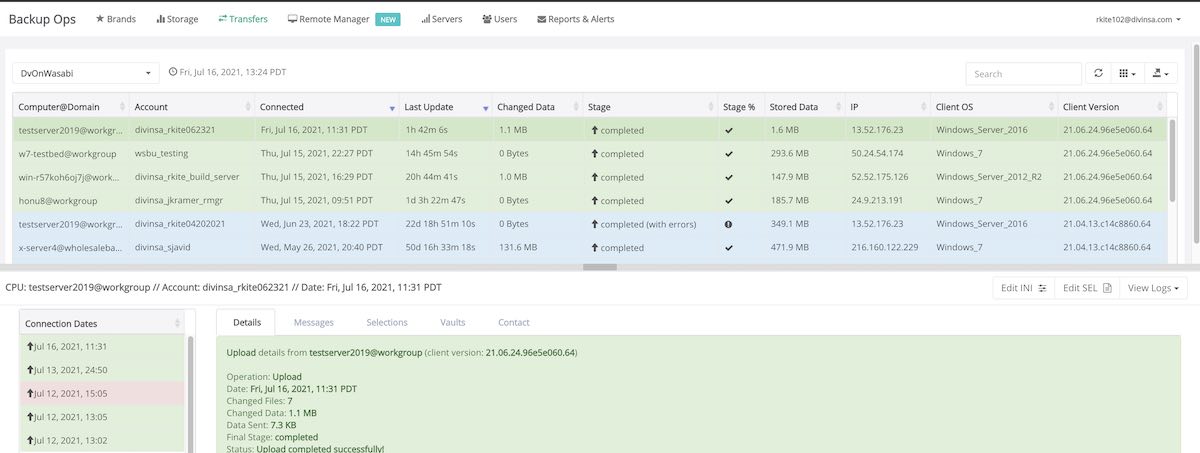The image size is (1200, 453).
Task: Click the Backup Ops logo link
Action: [44, 19]
